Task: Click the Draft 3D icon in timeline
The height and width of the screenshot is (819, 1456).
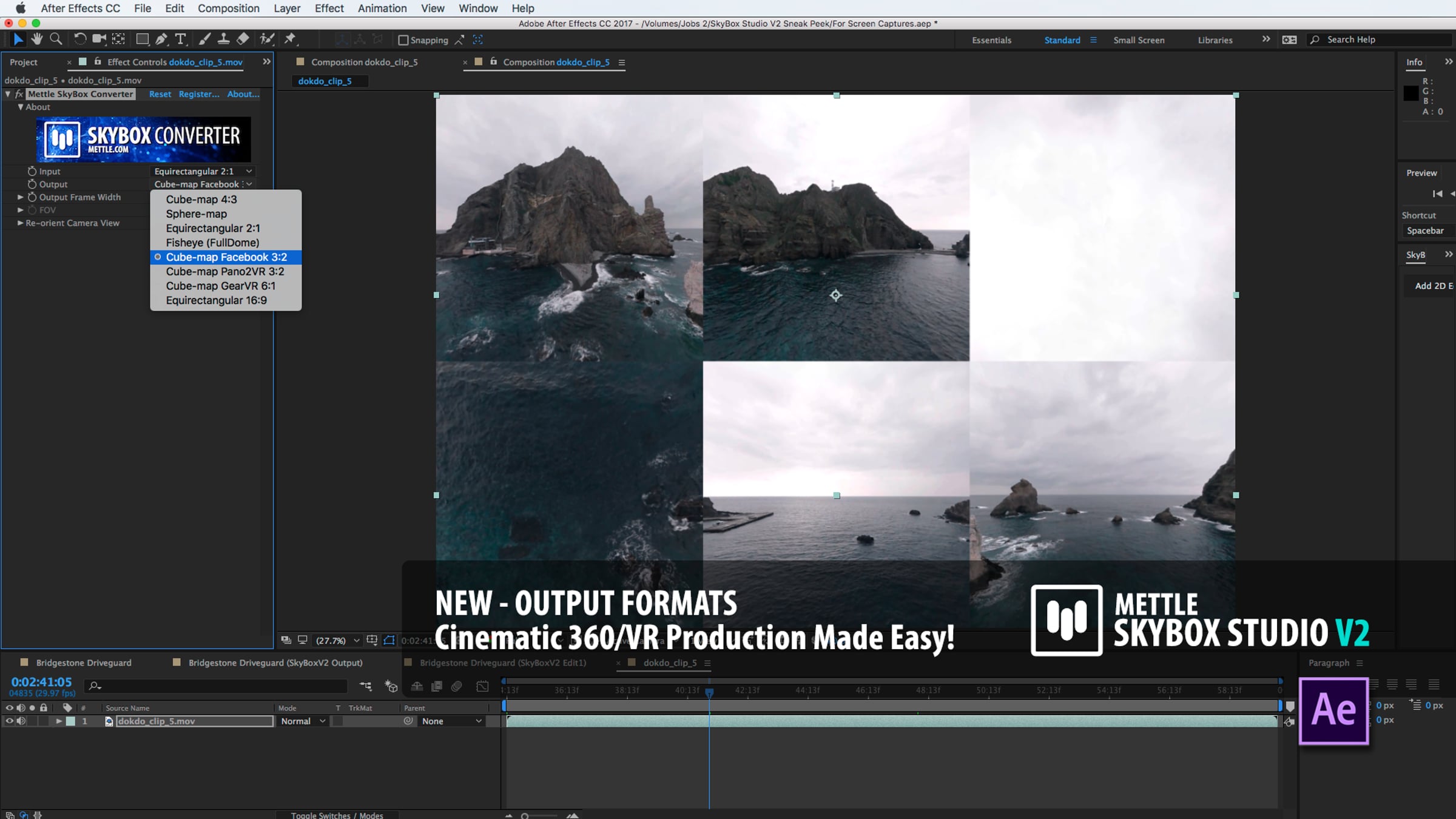Action: [x=391, y=686]
